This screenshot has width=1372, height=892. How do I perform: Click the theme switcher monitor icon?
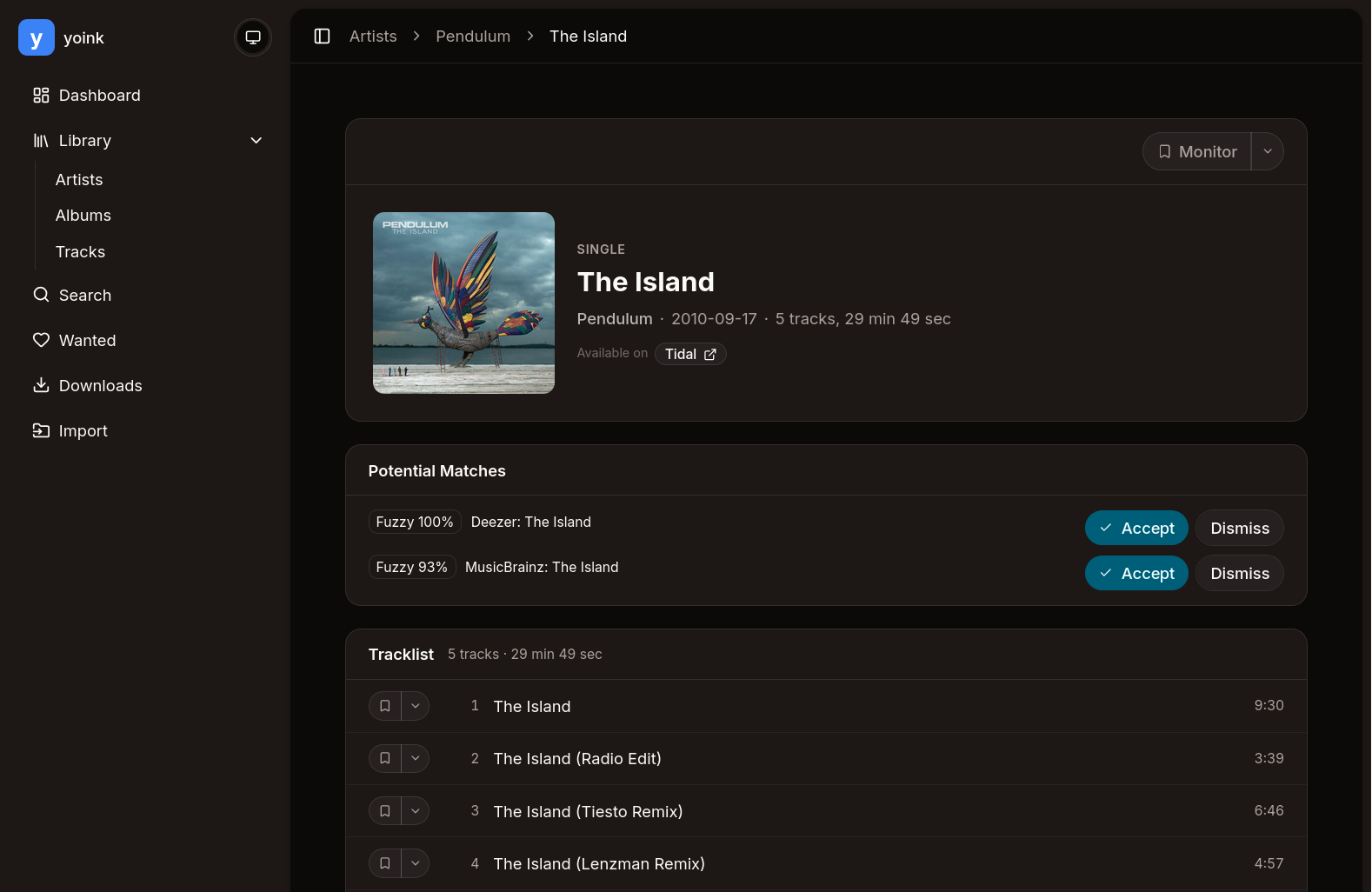253,37
